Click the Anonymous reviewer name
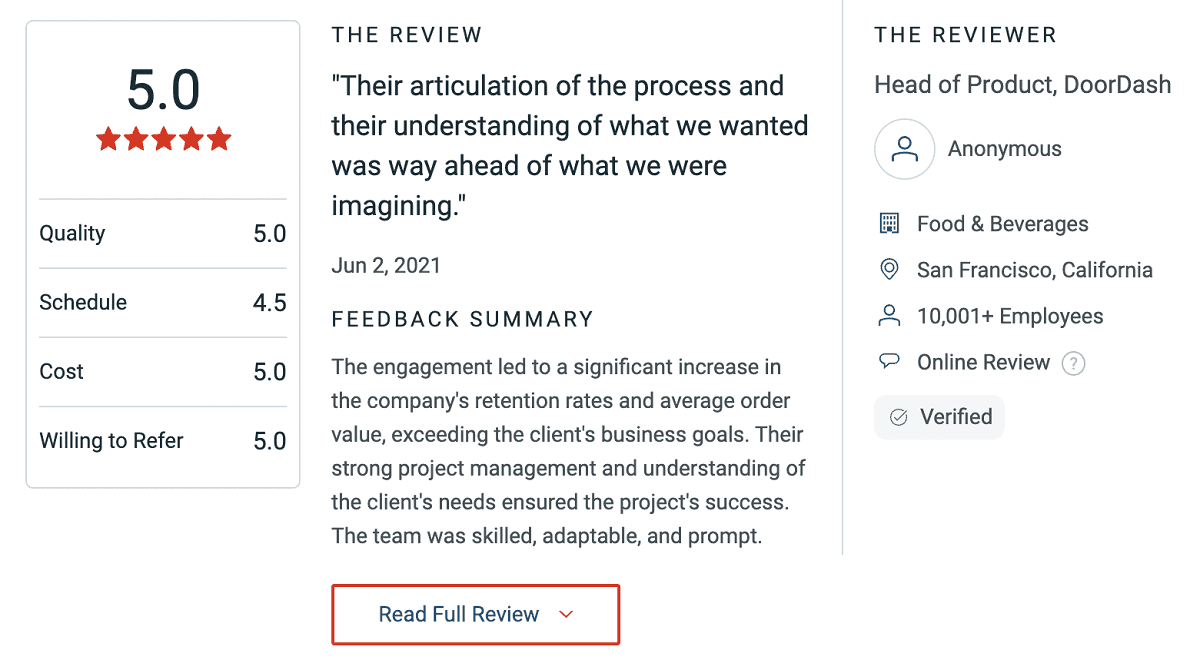This screenshot has height=670, width=1200. 1004,148
